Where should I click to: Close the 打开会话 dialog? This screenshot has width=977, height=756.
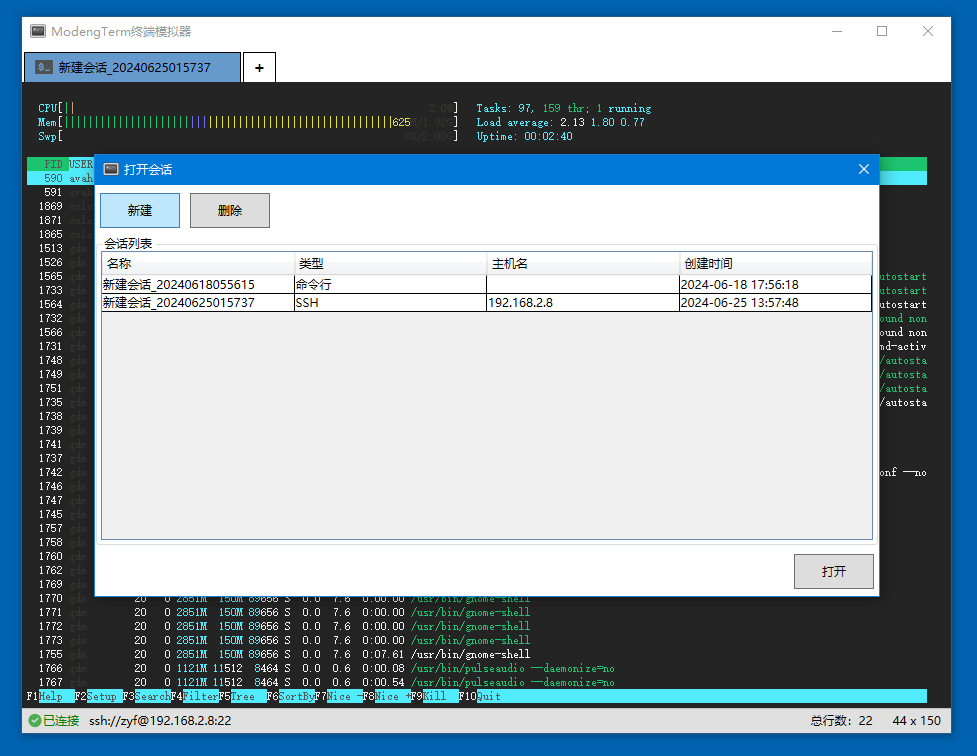pyautogui.click(x=864, y=169)
